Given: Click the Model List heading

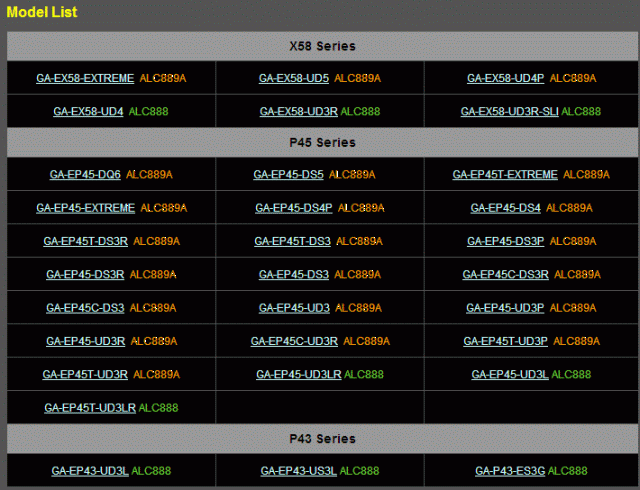Looking at the screenshot, I should coord(42,12).
